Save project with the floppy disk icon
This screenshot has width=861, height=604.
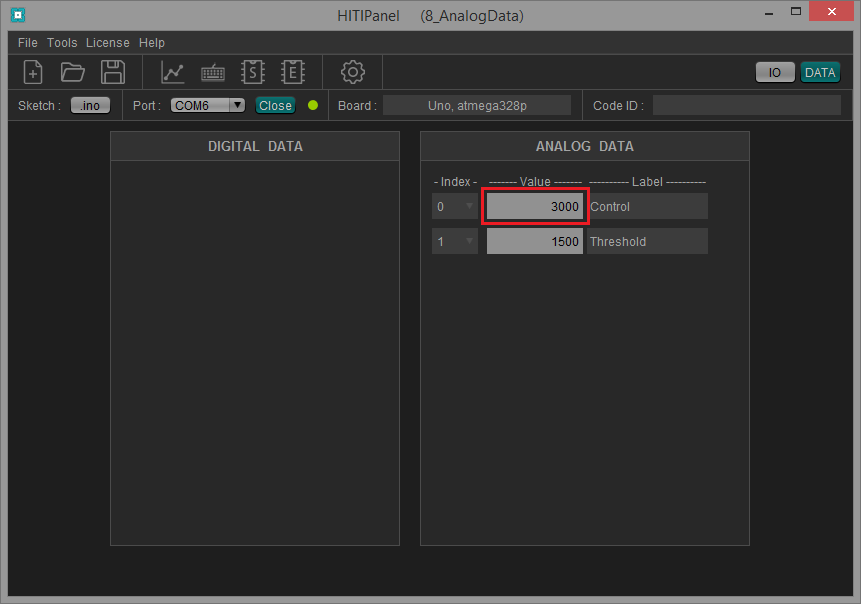(113, 72)
